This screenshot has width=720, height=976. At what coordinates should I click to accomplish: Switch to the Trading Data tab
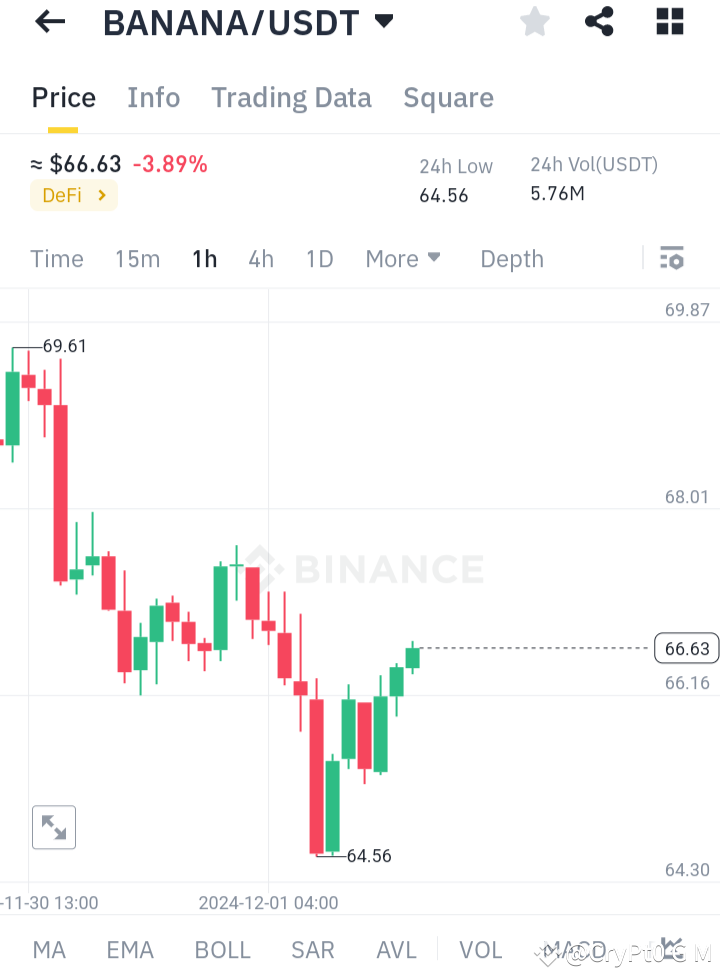coord(291,97)
